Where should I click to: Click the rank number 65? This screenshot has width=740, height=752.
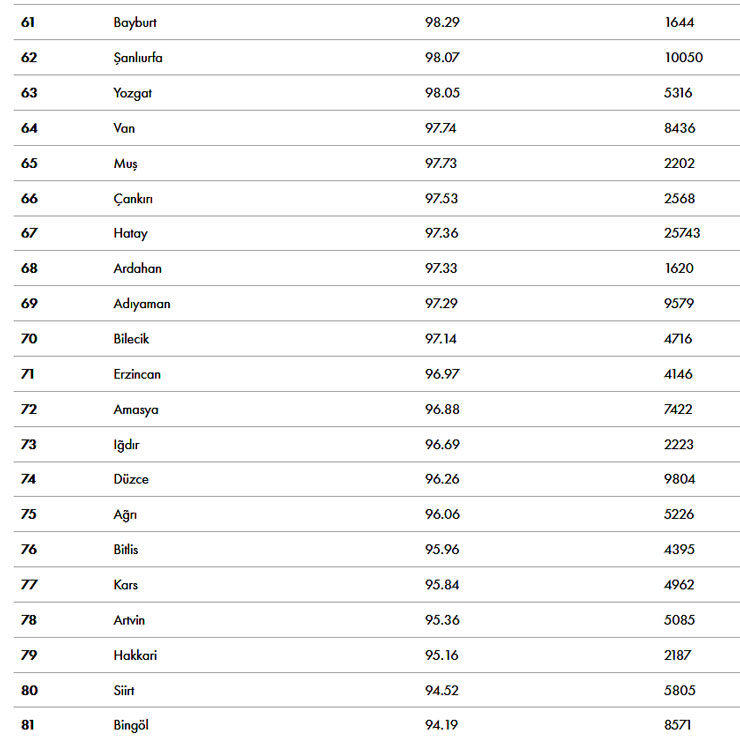tap(29, 163)
